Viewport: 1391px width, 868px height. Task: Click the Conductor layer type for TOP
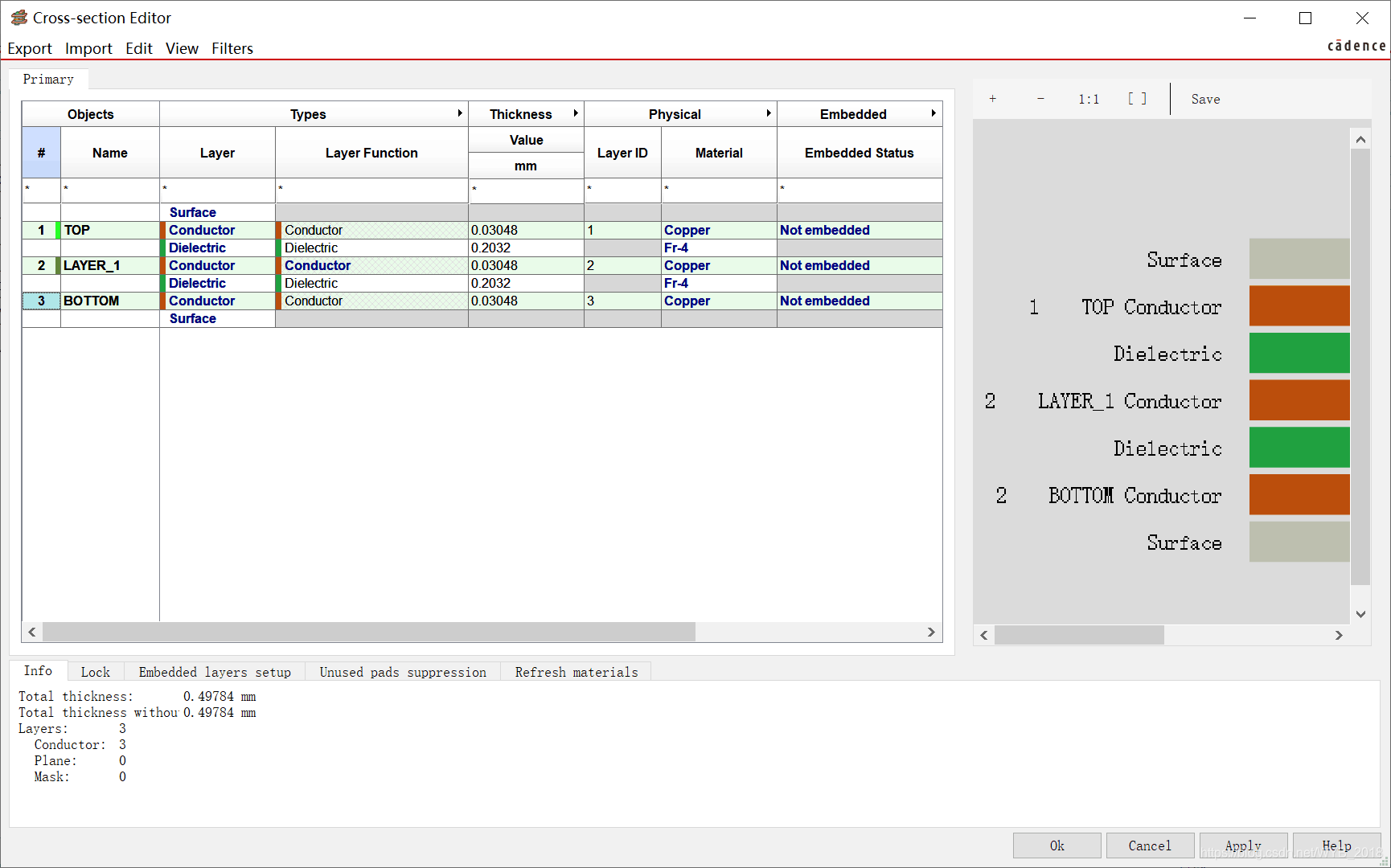217,230
